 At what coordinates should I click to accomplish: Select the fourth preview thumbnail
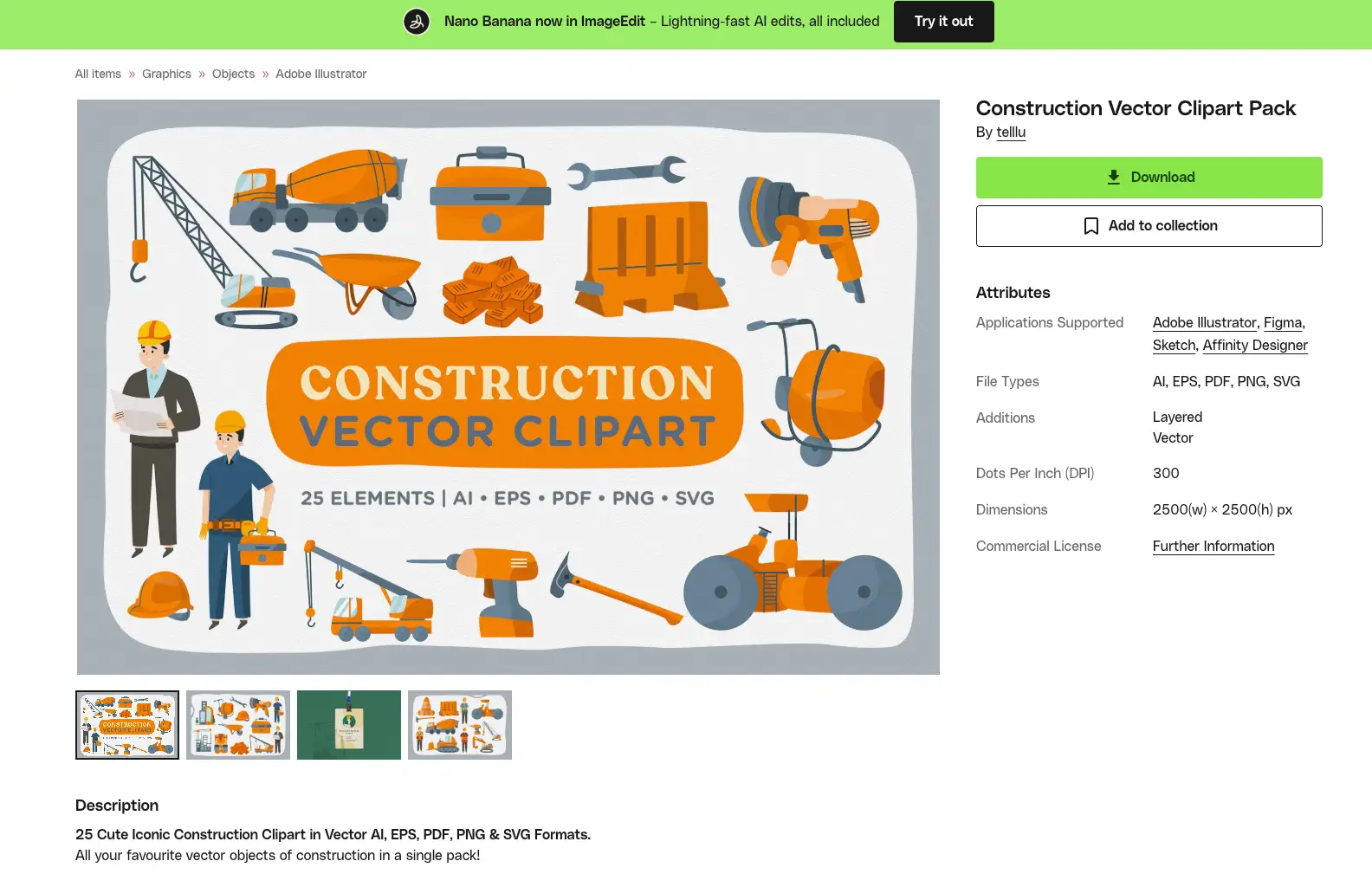(x=460, y=725)
